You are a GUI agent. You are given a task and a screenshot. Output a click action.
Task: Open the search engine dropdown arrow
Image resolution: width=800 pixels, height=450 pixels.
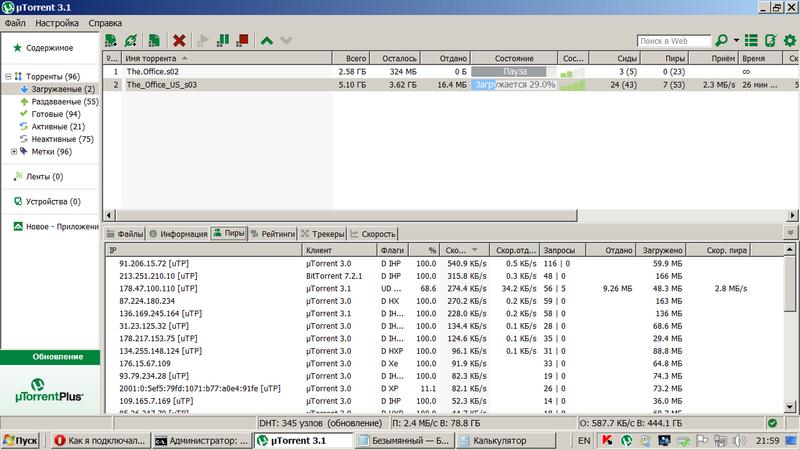pos(736,40)
